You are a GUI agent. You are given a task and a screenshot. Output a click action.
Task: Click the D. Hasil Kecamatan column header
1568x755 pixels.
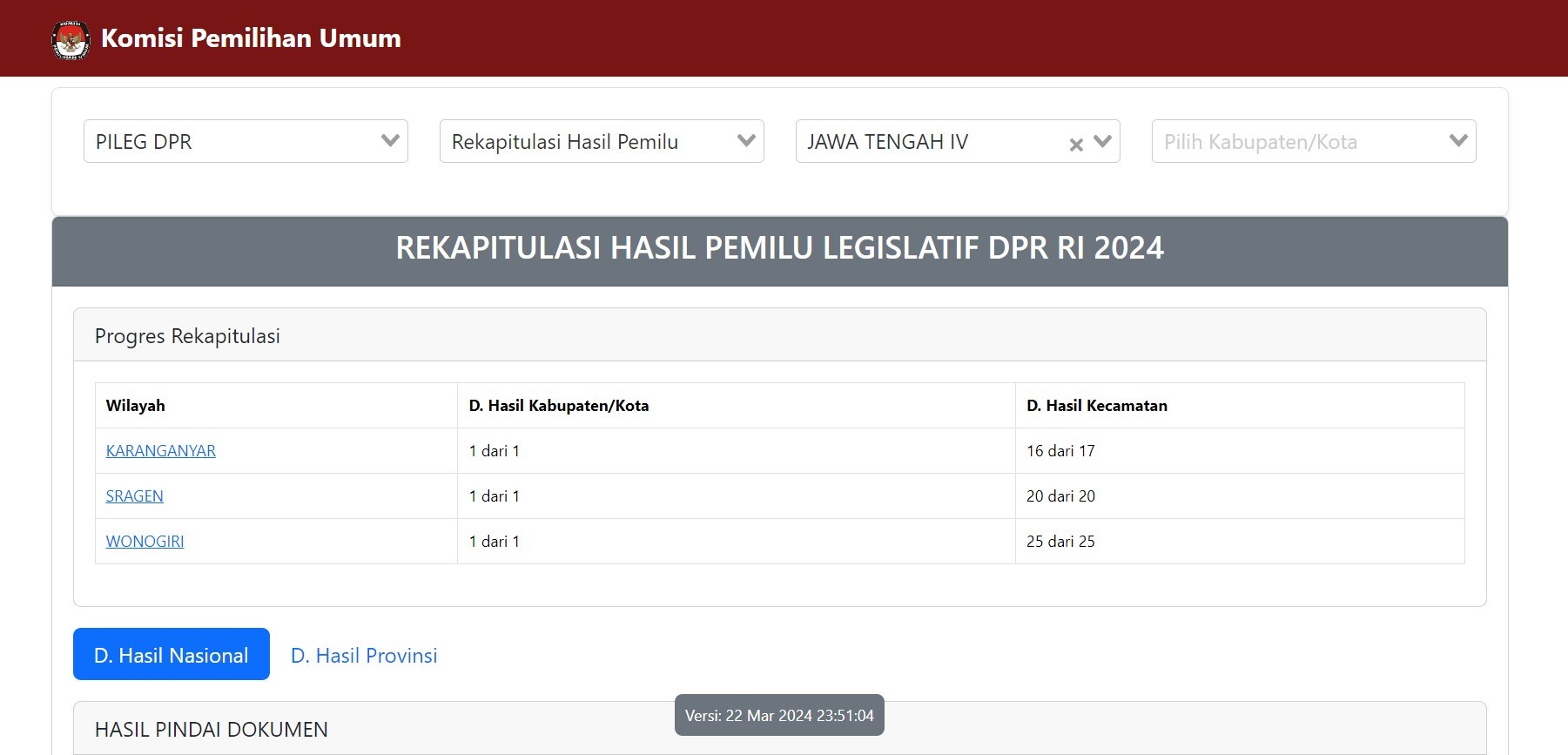pos(1097,406)
